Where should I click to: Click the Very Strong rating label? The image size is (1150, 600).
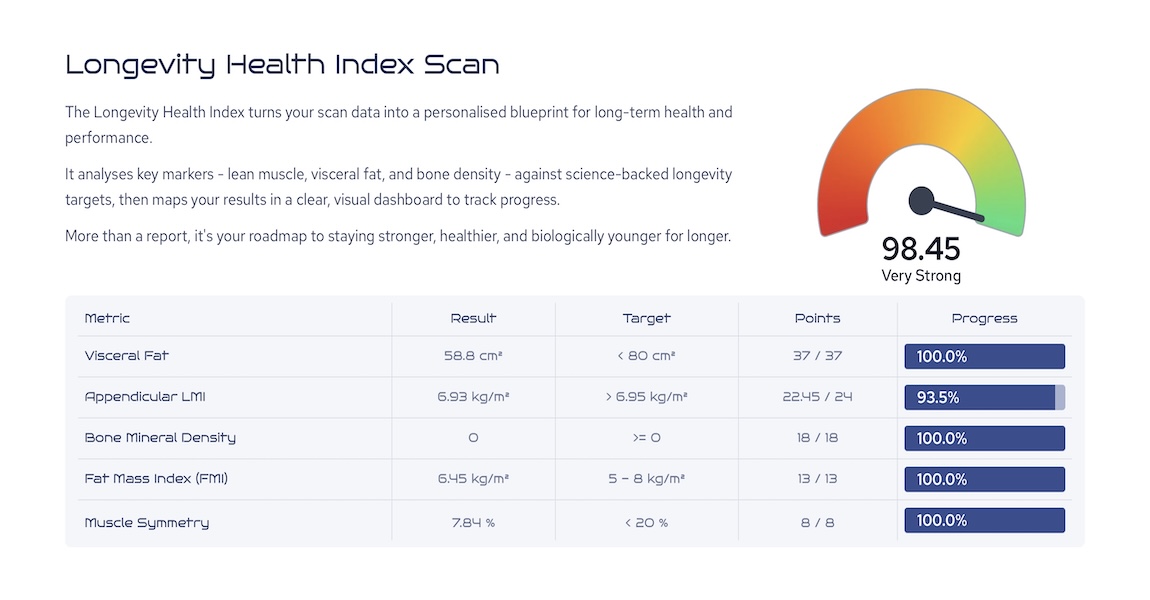point(921,276)
